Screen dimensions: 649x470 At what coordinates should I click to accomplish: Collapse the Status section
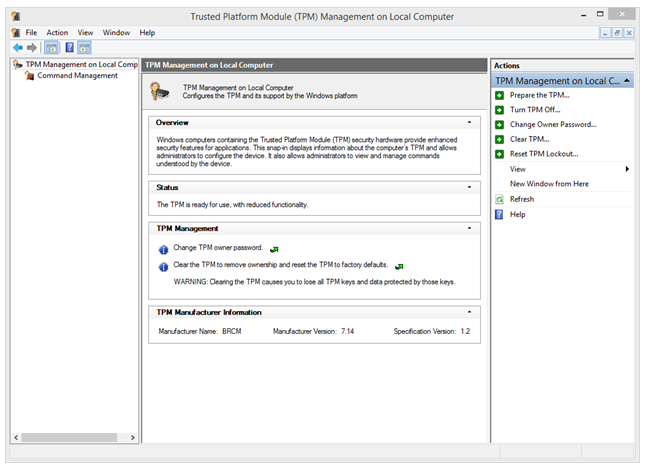(471, 187)
